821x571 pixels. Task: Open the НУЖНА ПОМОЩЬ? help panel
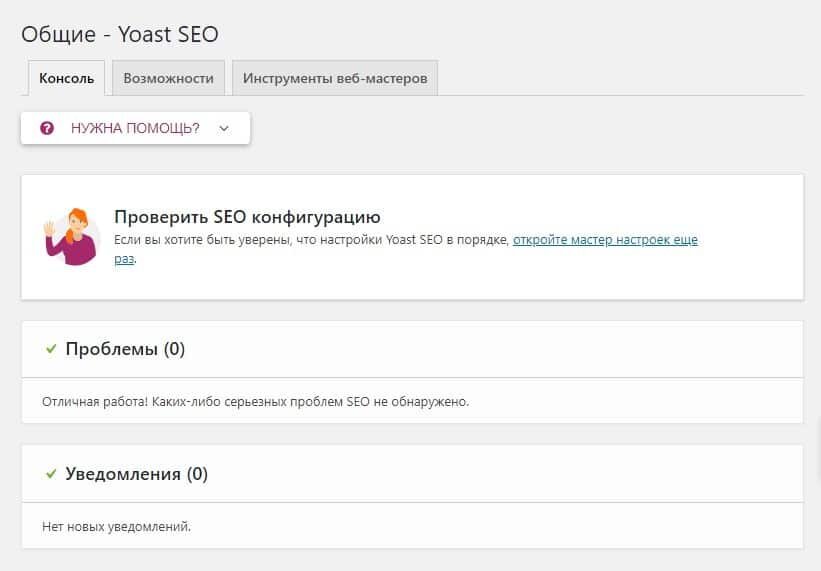[135, 128]
